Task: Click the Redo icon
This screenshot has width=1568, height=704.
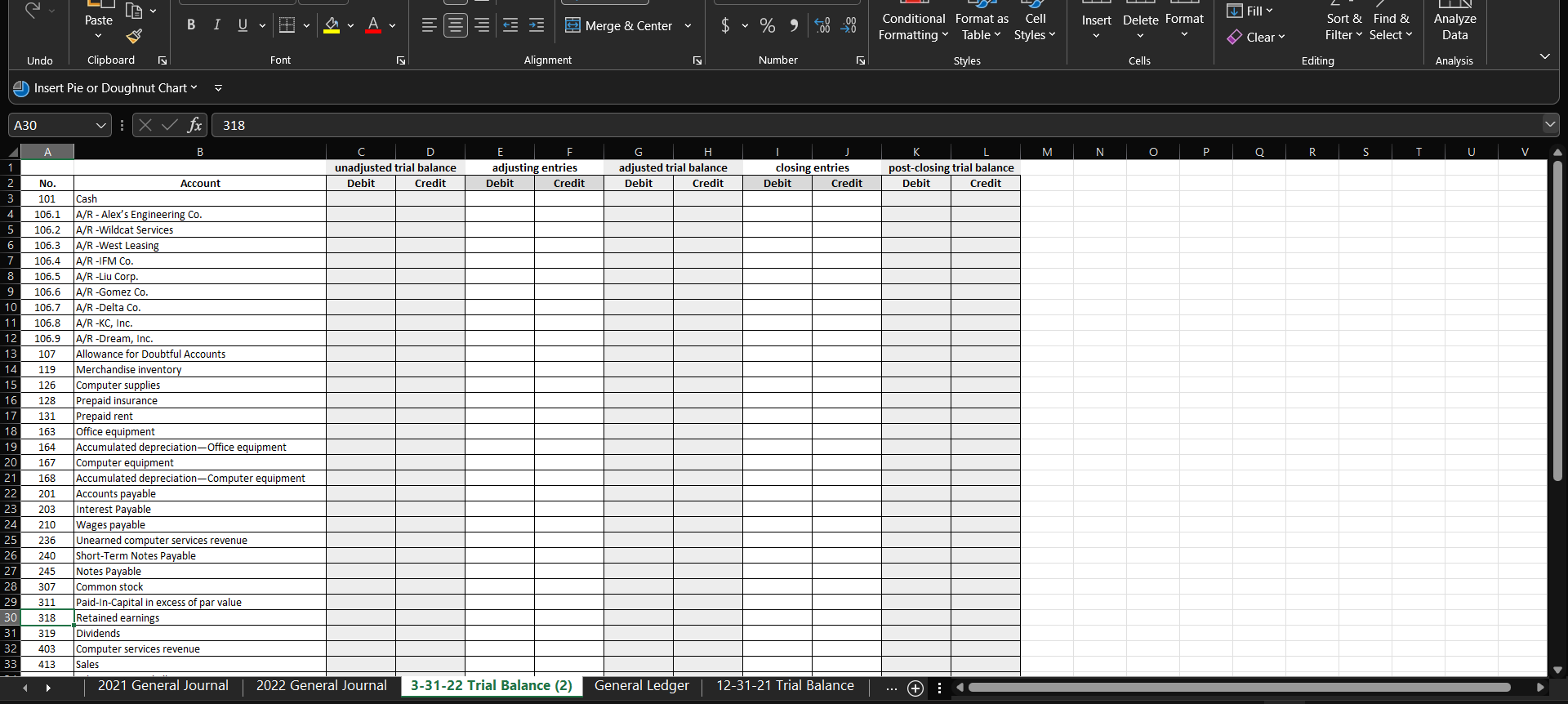Action: coord(32,11)
